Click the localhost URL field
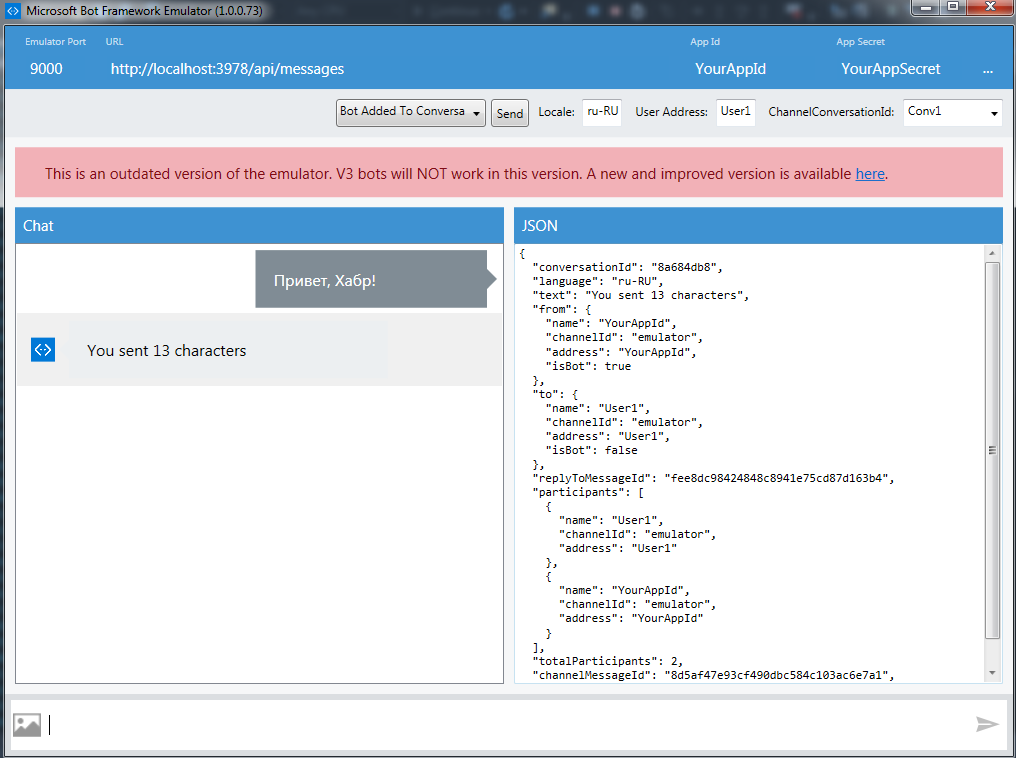This screenshot has height=758, width=1016. (227, 69)
